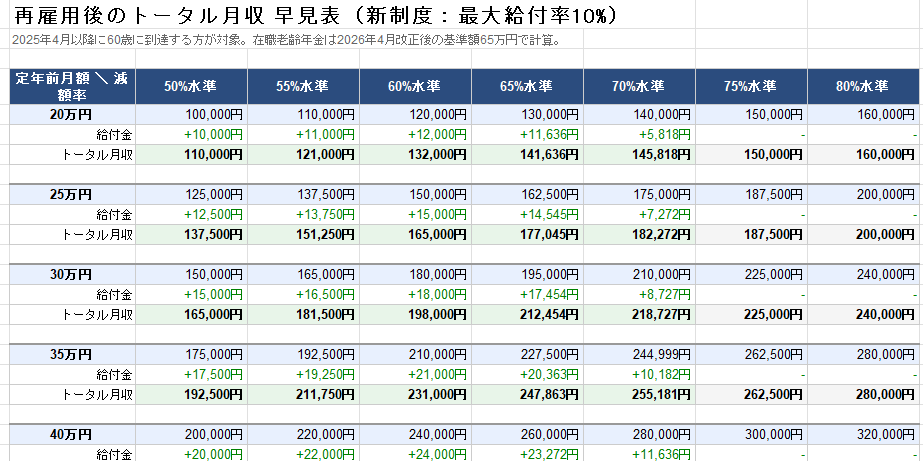Screen dimensions: 923x461
Task: Select benefit cell '+11,000円'
Action: 303,135
